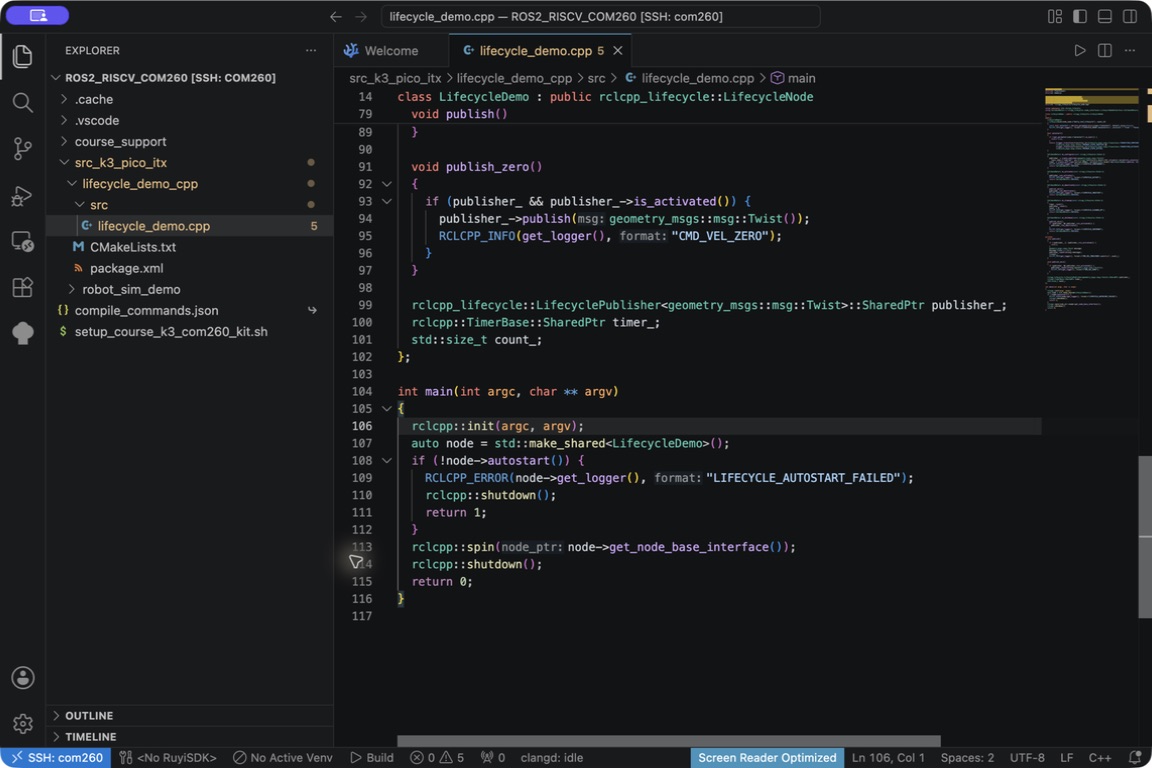1152x768 pixels.
Task: Open lifecycle_demo.cpp in the explorer tree
Action: [190, 226]
